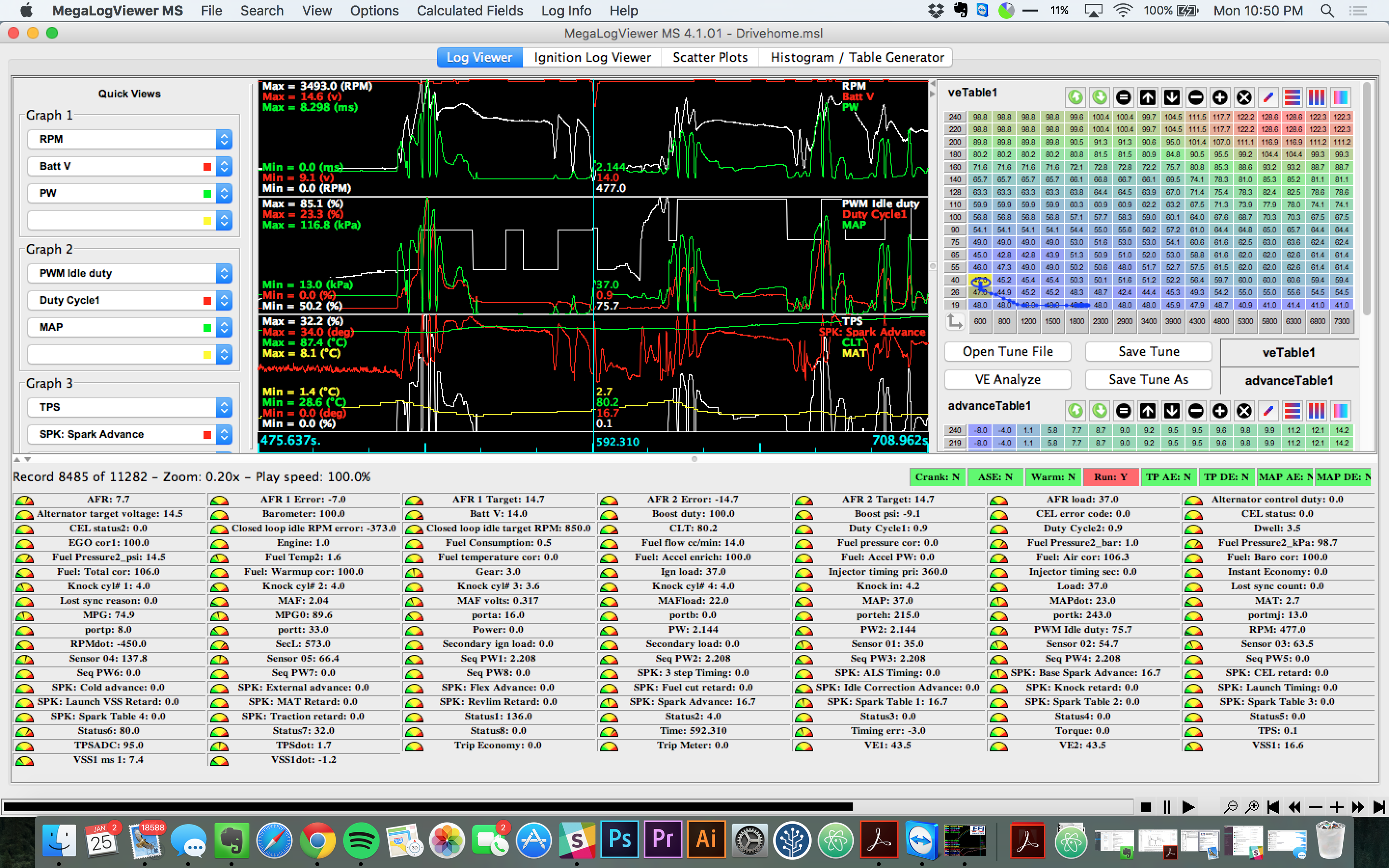Click the zoom-in magnifier icon
Viewport: 1389px width, 868px height.
(x=1252, y=807)
